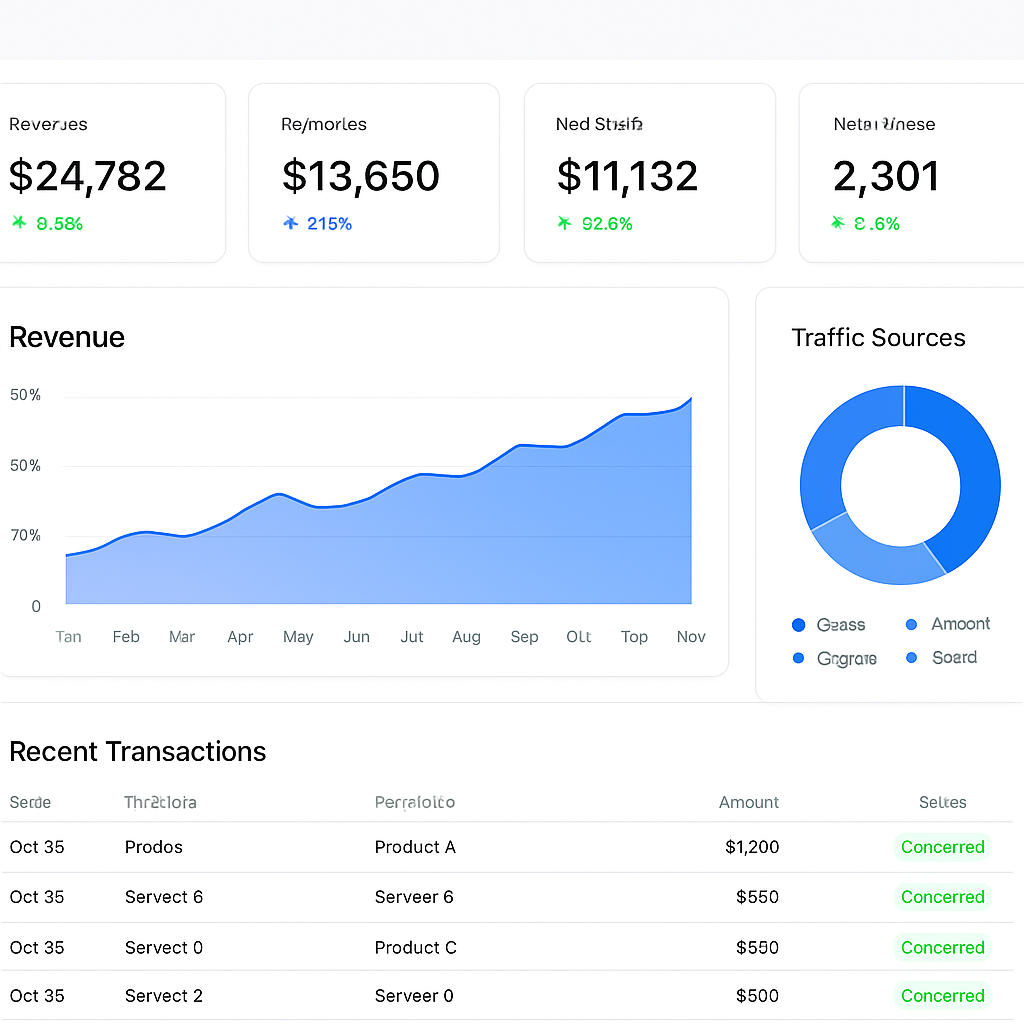The height and width of the screenshot is (1024, 1024).
Task: Click the Product A cell
Action: click(x=415, y=847)
